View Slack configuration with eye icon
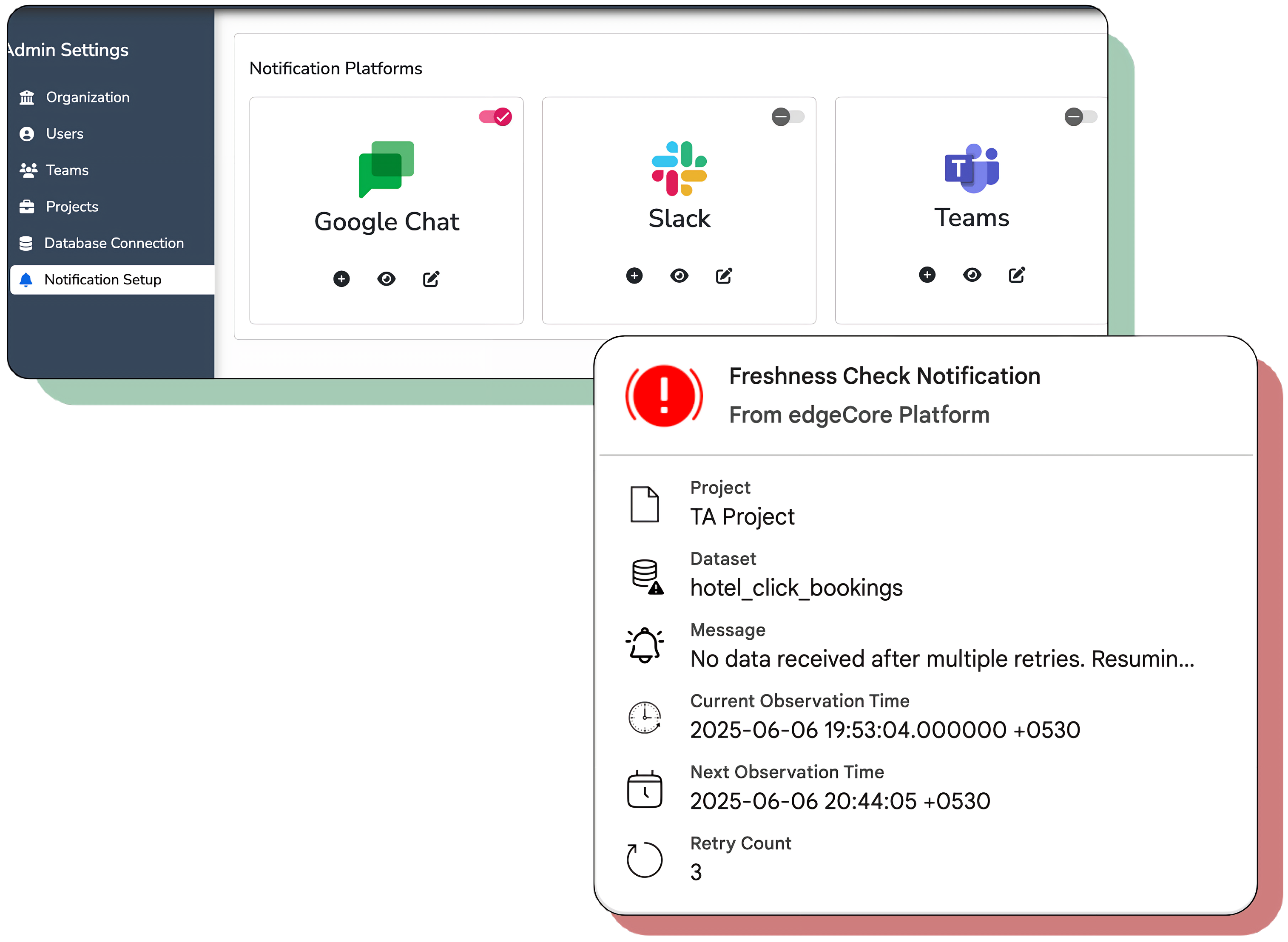The height and width of the screenshot is (942, 1288). pyautogui.click(x=679, y=276)
